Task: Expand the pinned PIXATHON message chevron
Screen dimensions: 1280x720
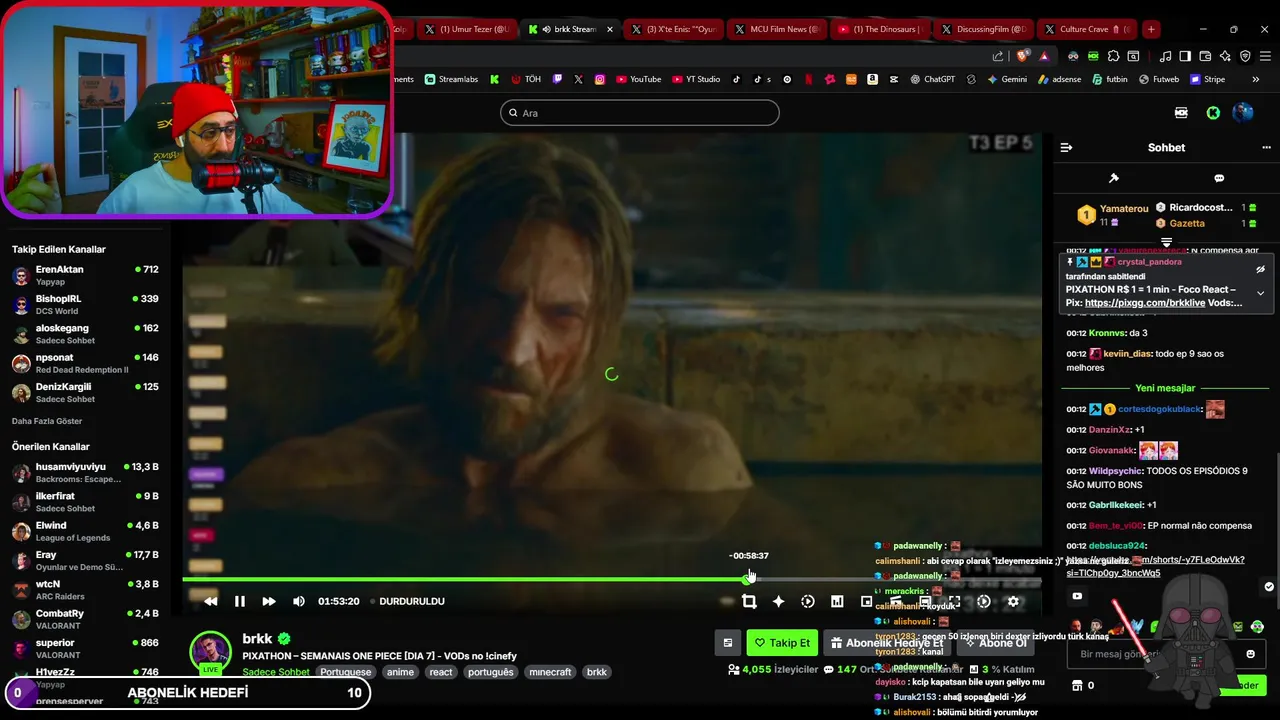Action: [x=1260, y=293]
